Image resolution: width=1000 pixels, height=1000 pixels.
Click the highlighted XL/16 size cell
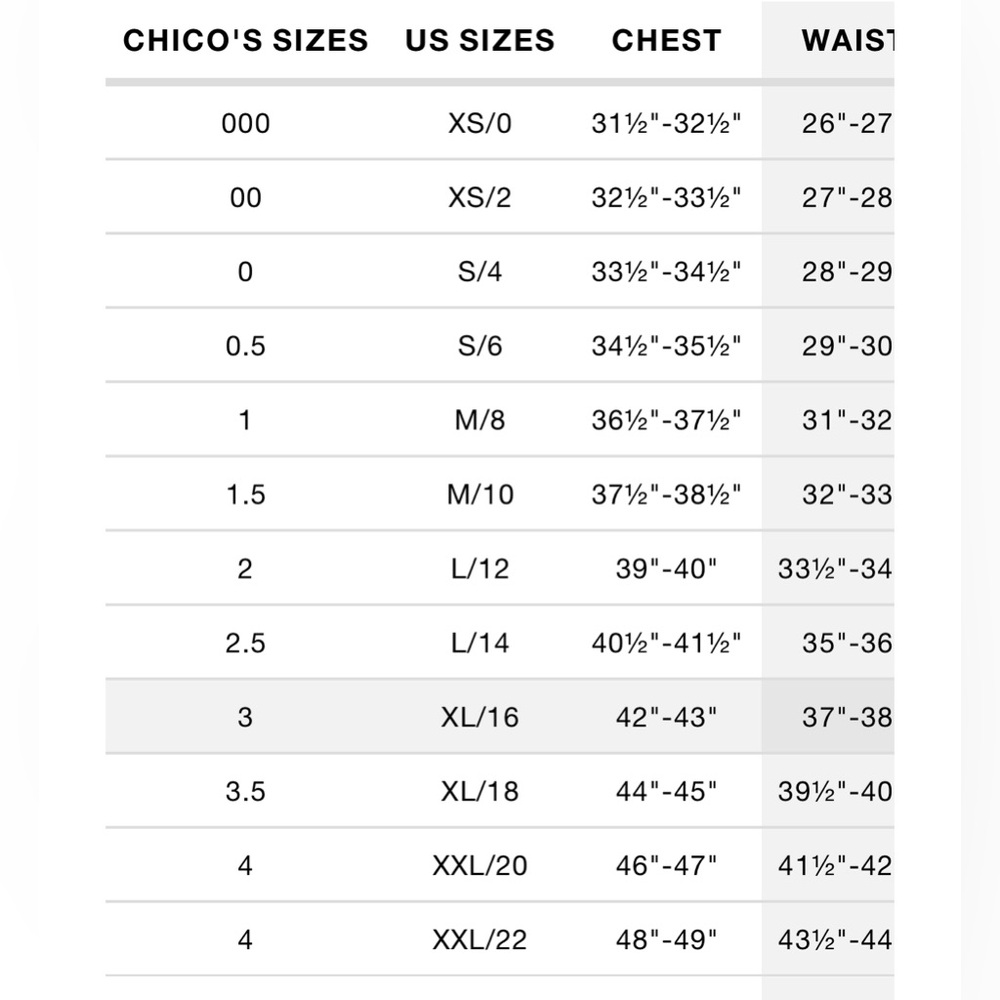pyautogui.click(x=480, y=717)
